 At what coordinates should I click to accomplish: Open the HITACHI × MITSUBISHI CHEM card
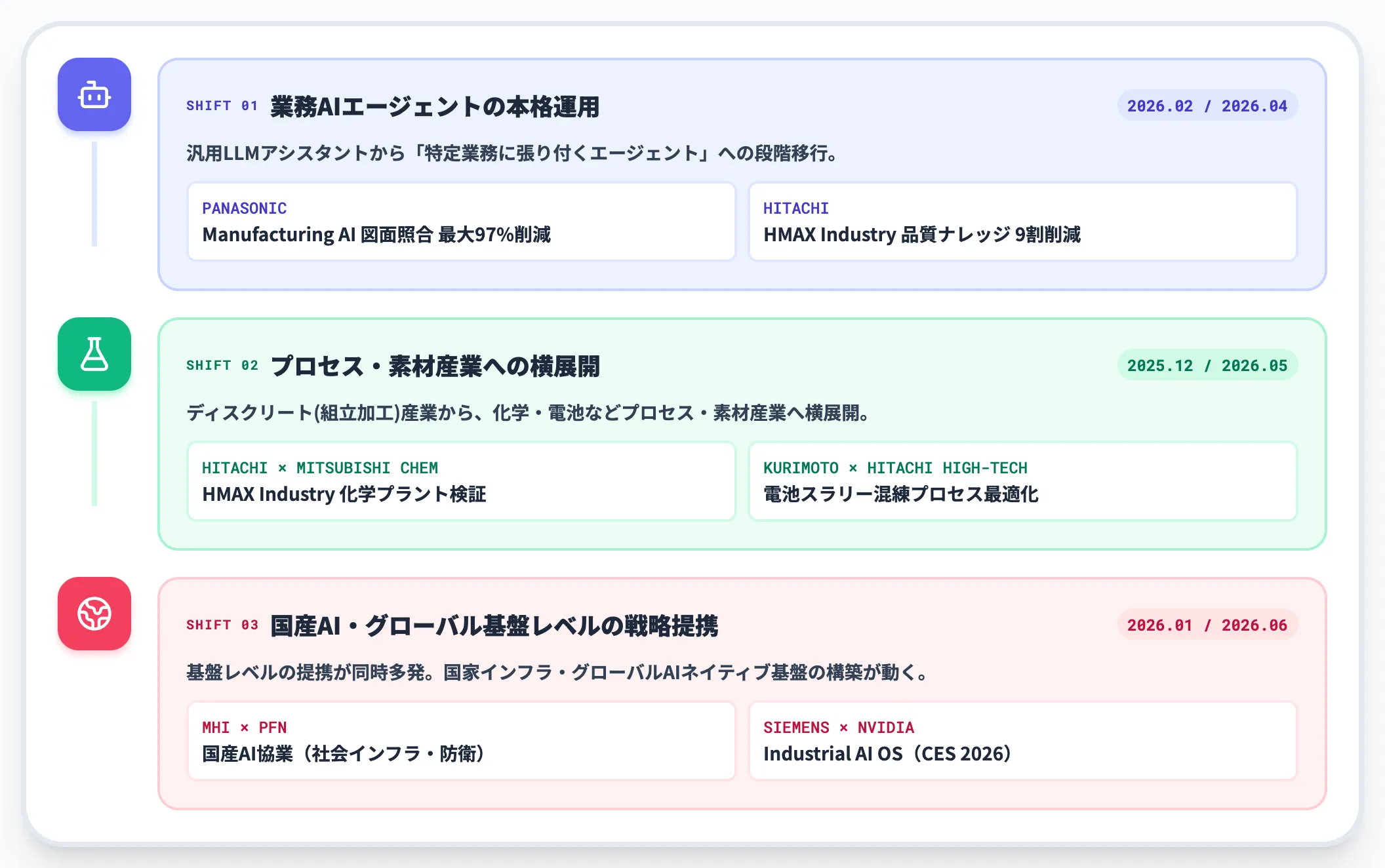click(x=462, y=481)
